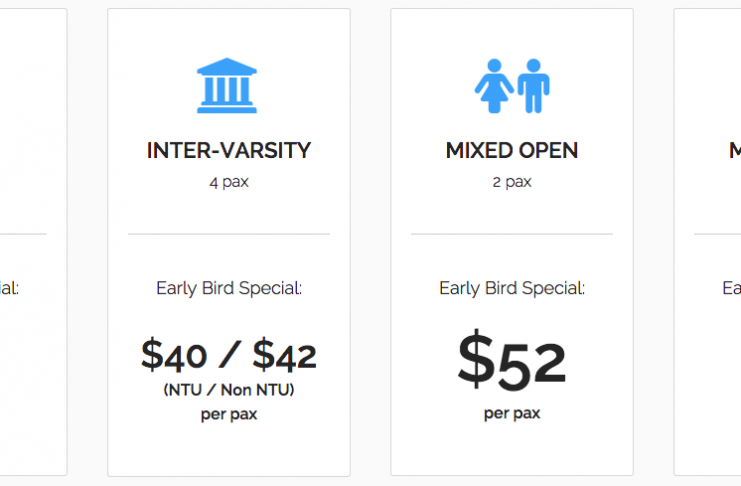Click Early Bird Special in the Mixed Open card

pos(512,288)
